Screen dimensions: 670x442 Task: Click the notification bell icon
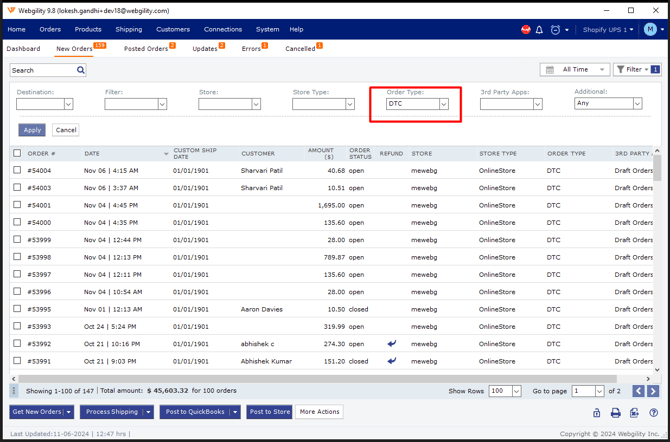(539, 30)
